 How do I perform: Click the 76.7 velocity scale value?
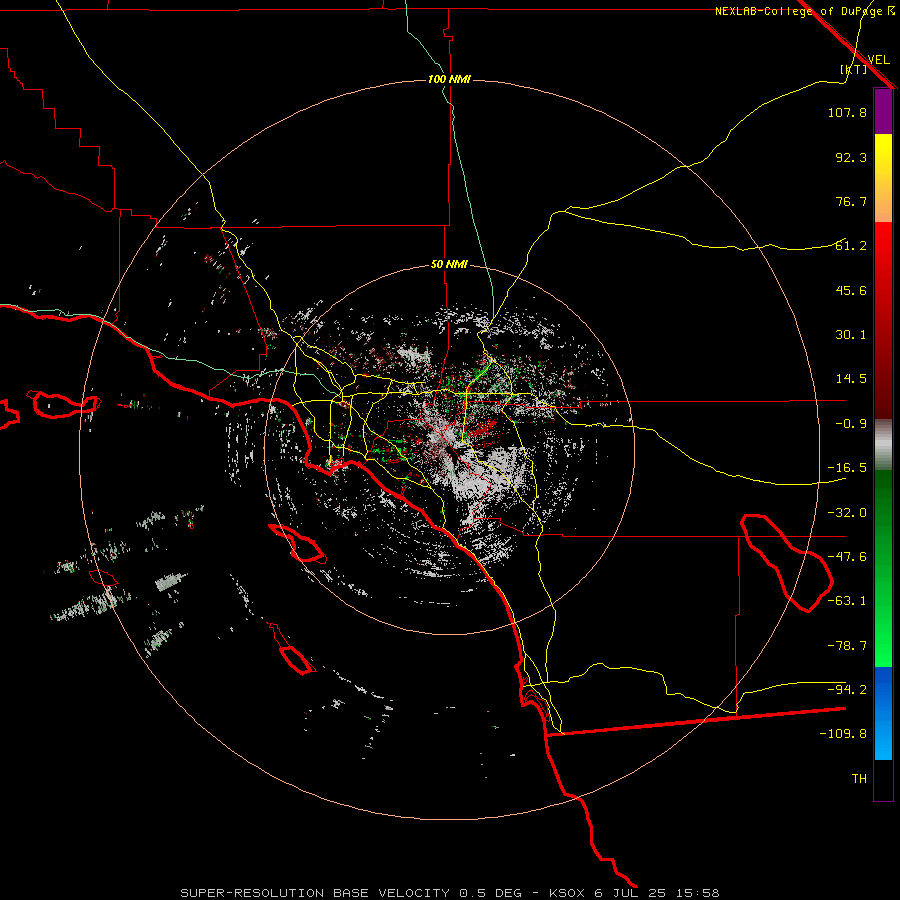point(851,201)
